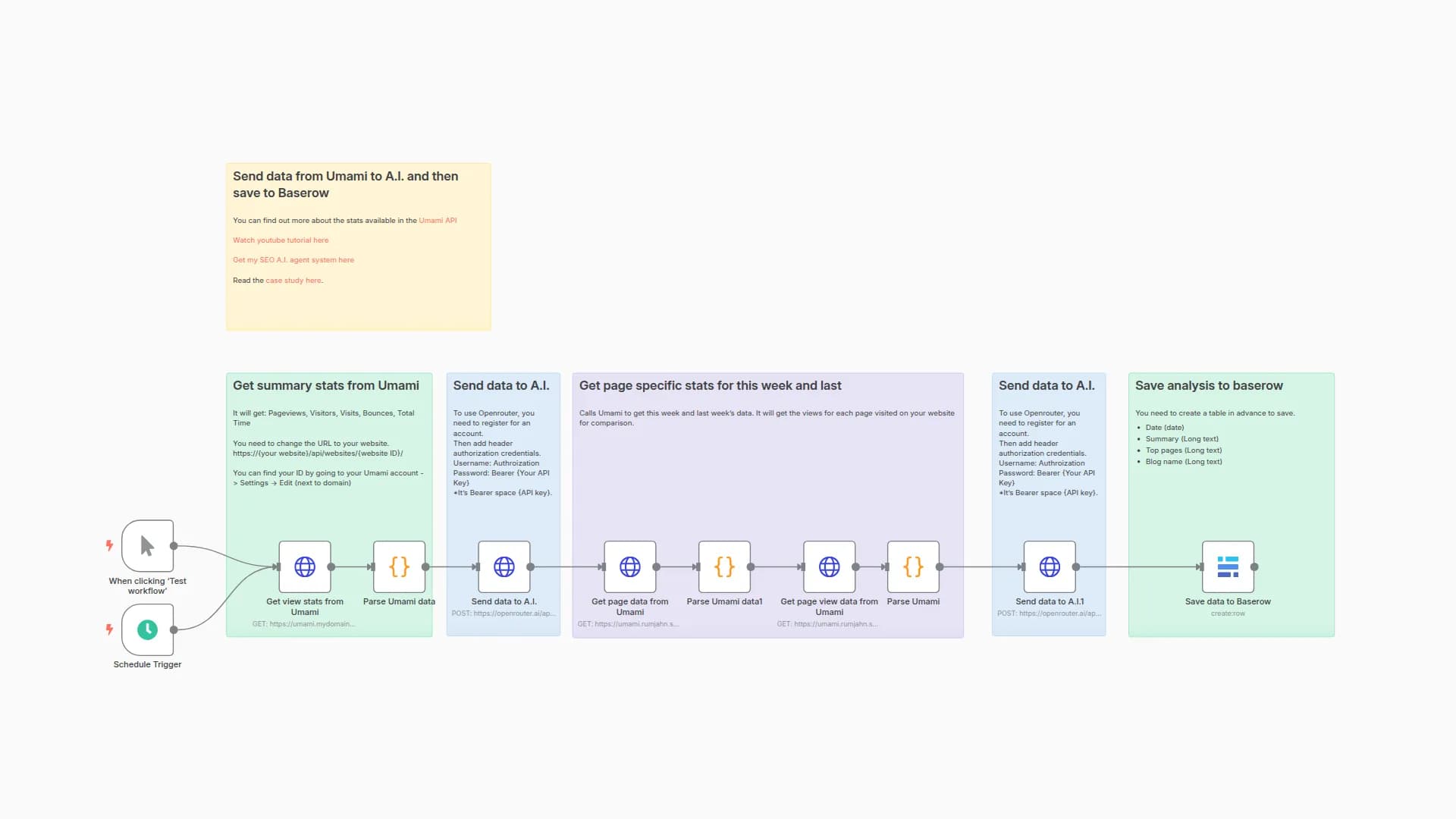The height and width of the screenshot is (819, 1456).
Task: Click output connector of Parse Umami data node
Action: point(425,566)
